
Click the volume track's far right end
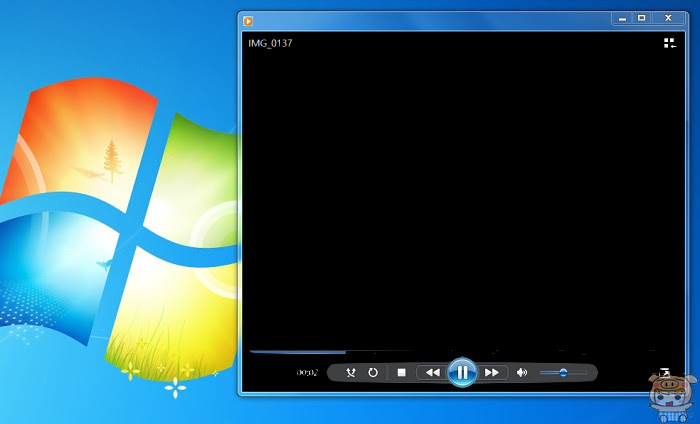[585, 372]
